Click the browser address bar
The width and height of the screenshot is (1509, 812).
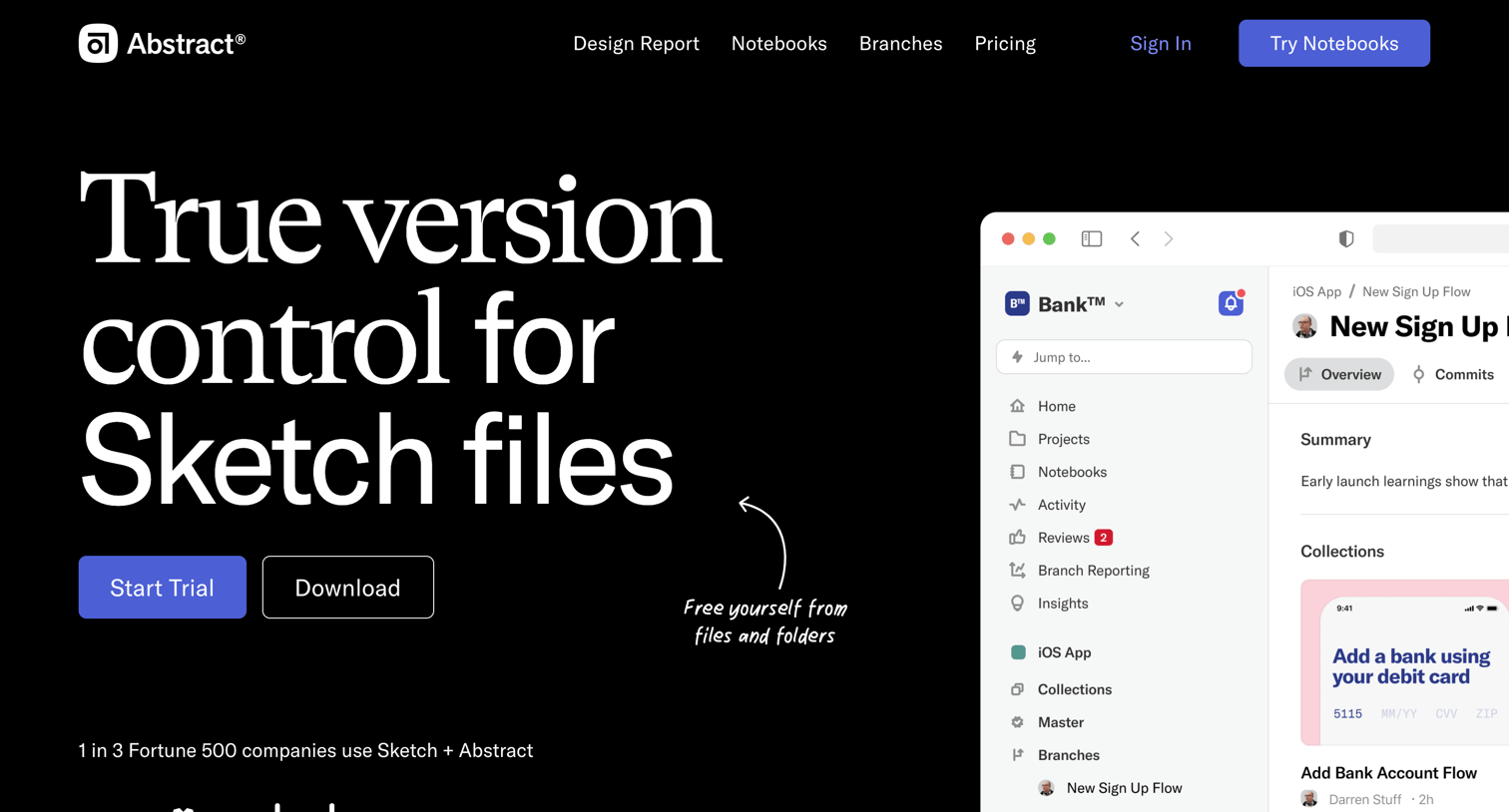1441,238
